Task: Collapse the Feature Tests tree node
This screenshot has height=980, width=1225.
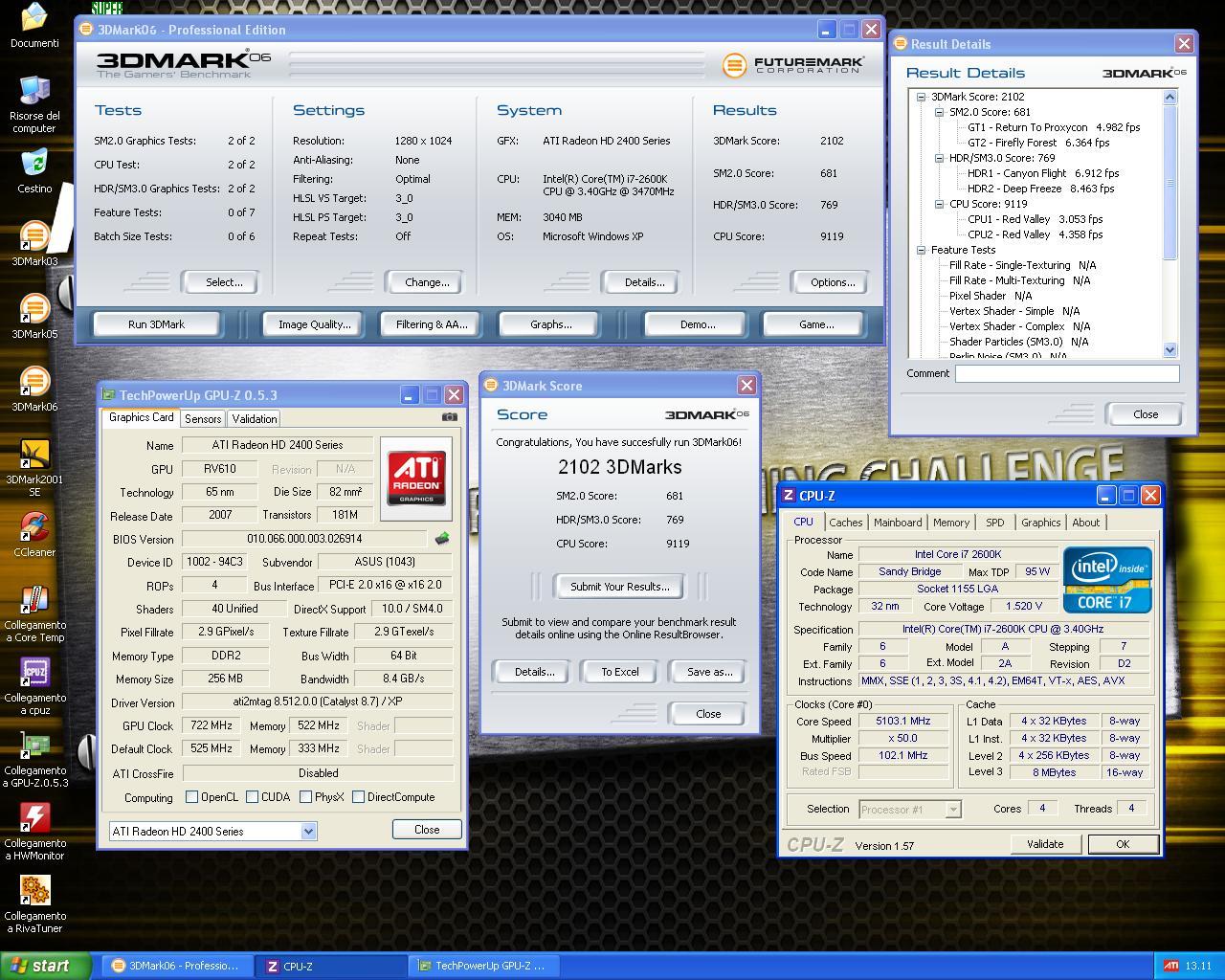Action: pyautogui.click(x=921, y=250)
